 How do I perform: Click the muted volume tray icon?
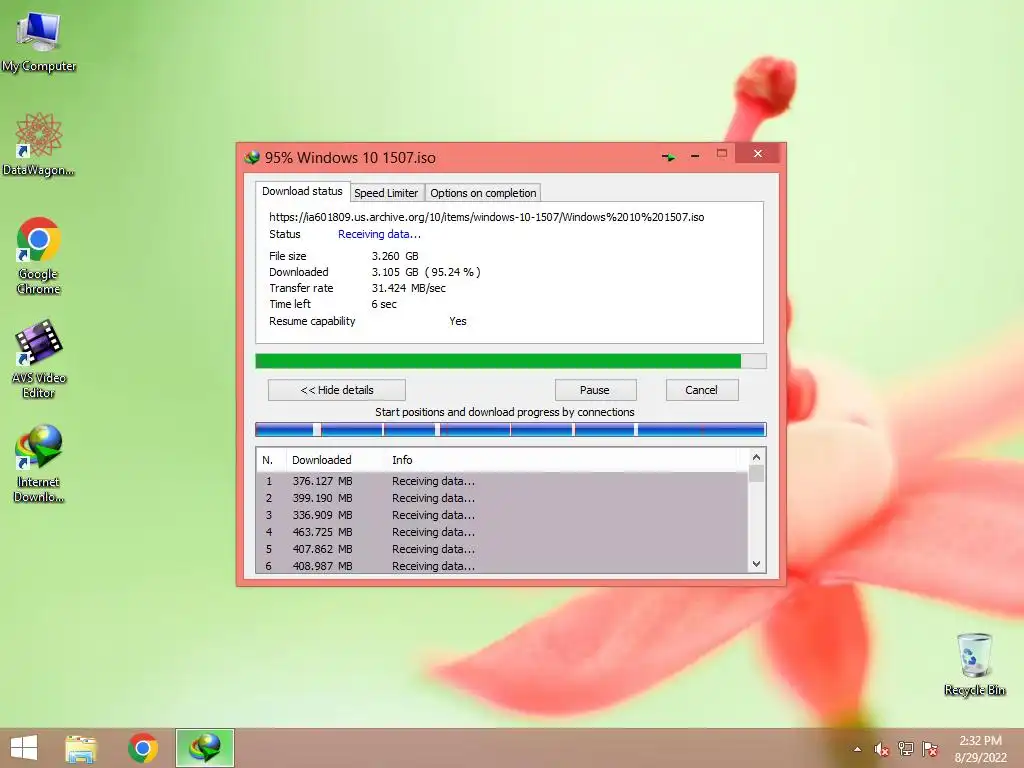point(881,749)
